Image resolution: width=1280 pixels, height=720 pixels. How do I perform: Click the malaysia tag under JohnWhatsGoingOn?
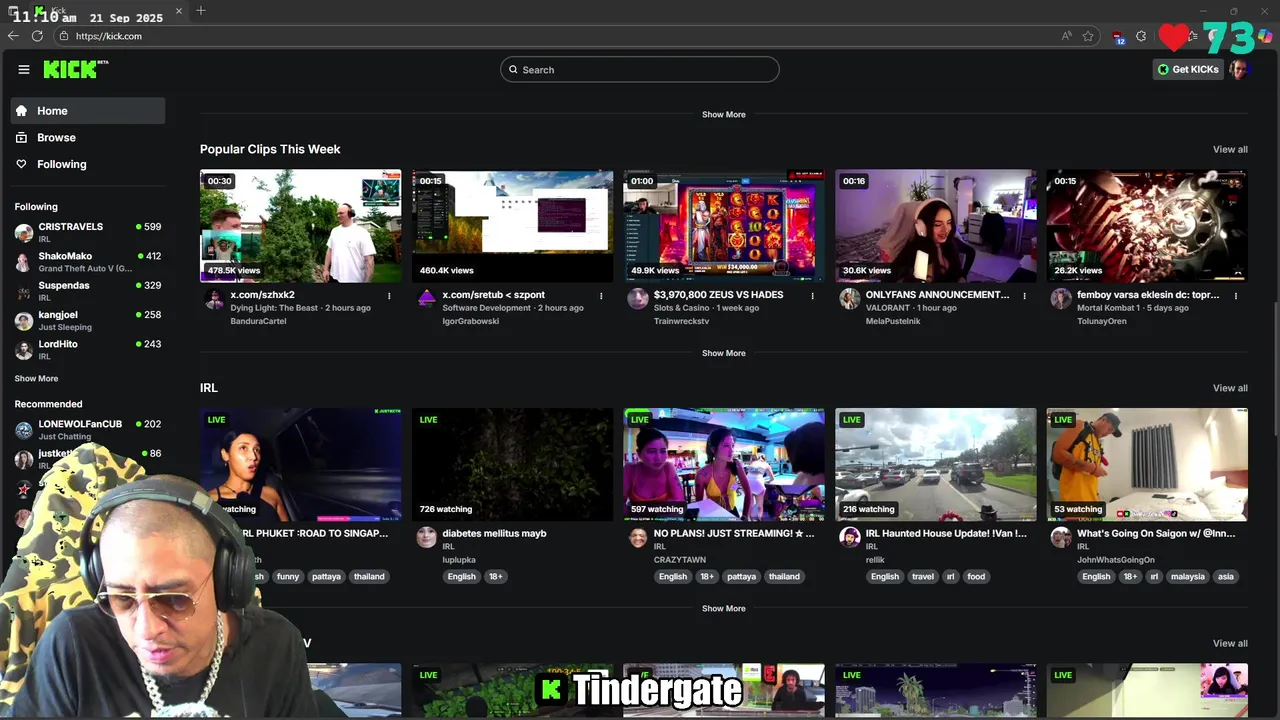coord(1188,576)
